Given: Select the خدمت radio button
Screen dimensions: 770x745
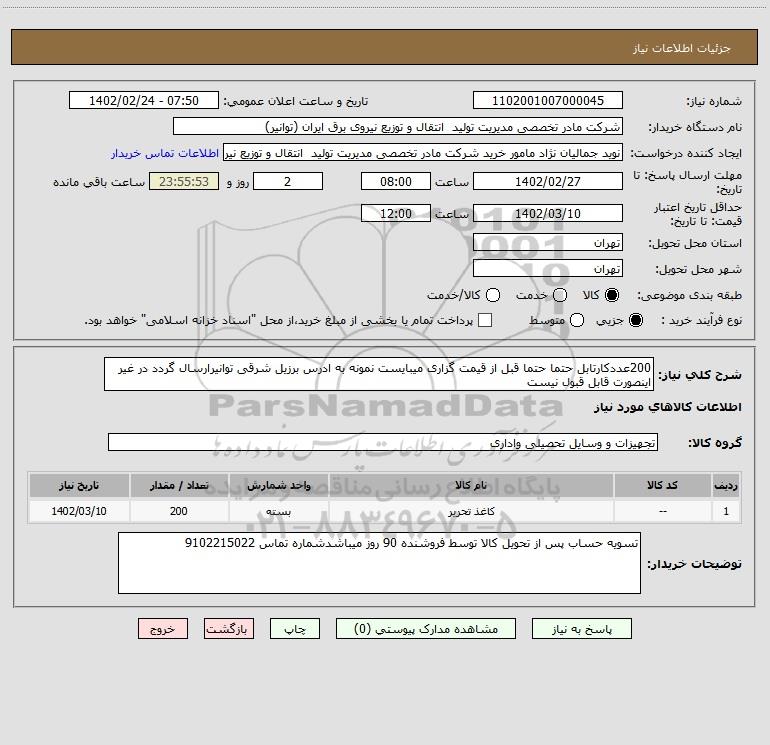Looking at the screenshot, I should coord(560,295).
